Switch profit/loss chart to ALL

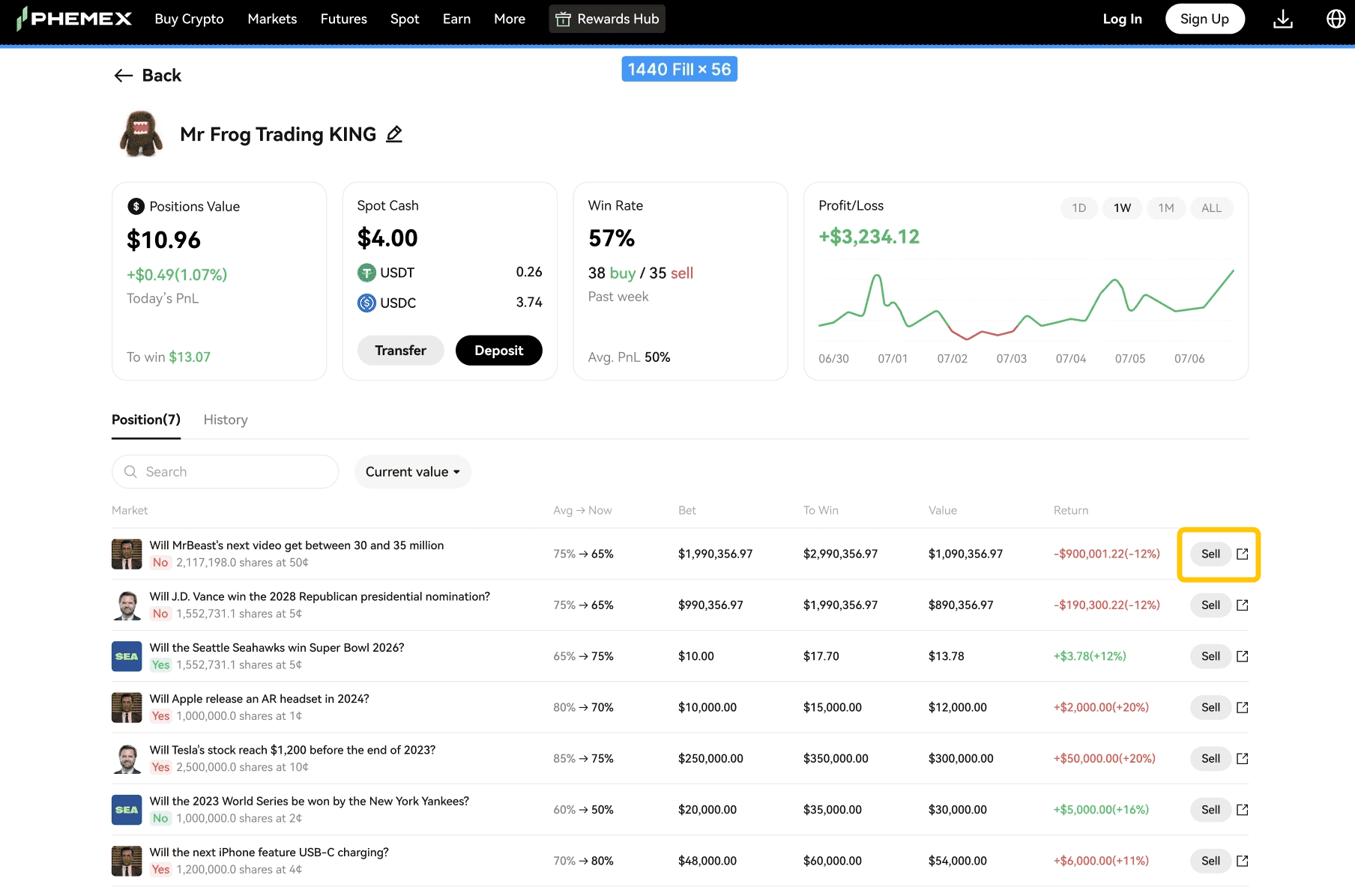tap(1211, 208)
